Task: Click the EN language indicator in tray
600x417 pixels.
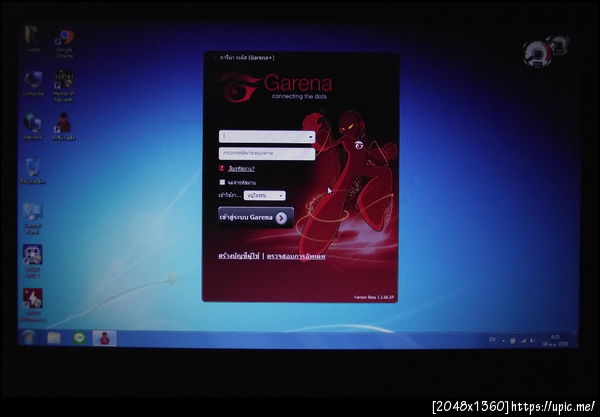Action: coord(492,340)
